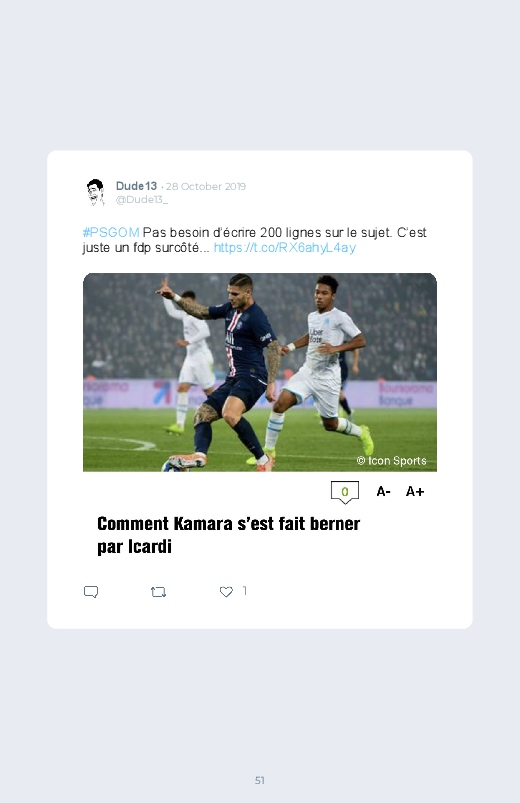This screenshot has width=520, height=803.
Task: Click the retweet arrows icon
Action: point(158,592)
